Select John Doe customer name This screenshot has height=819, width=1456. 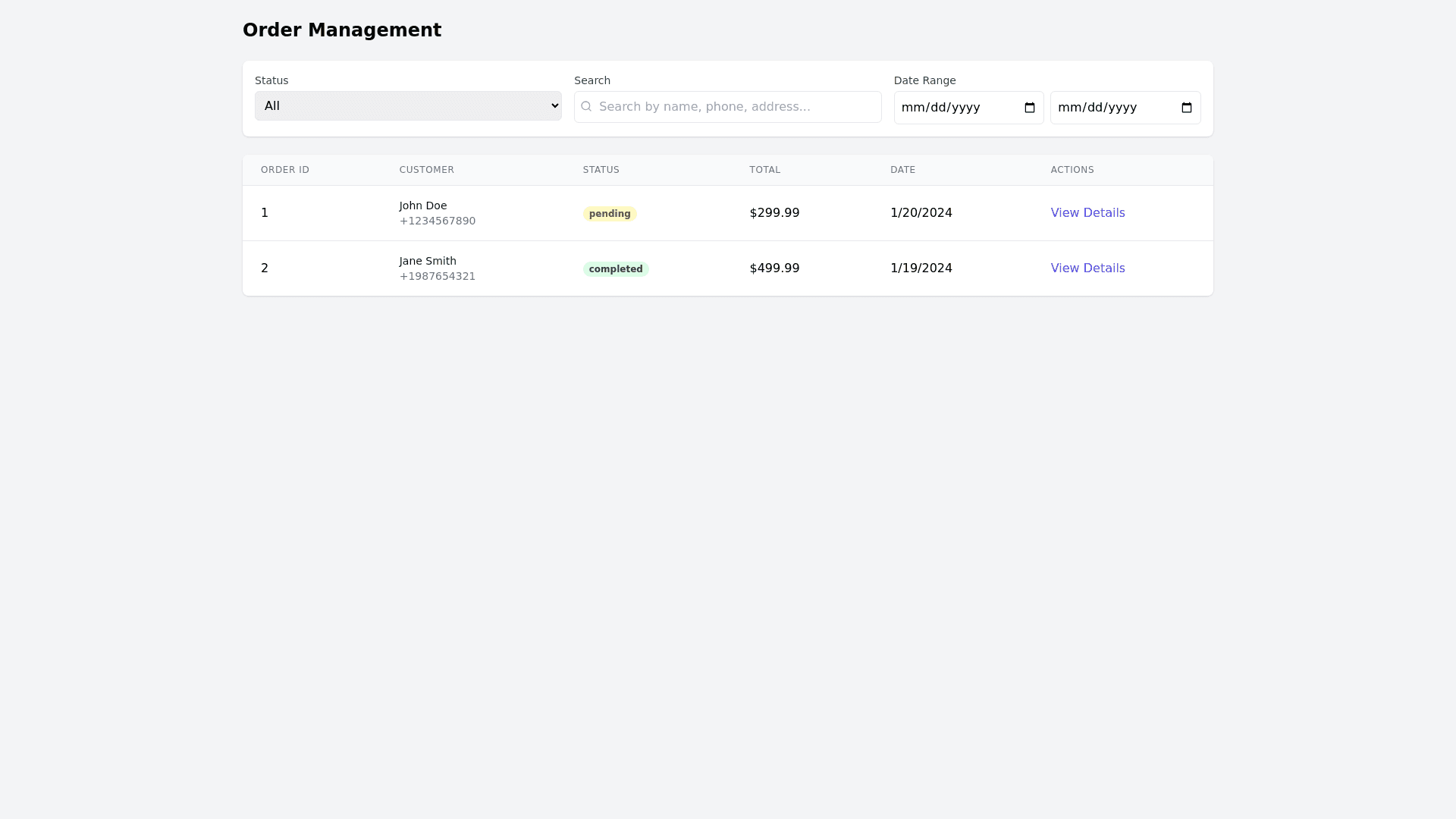[x=423, y=206]
